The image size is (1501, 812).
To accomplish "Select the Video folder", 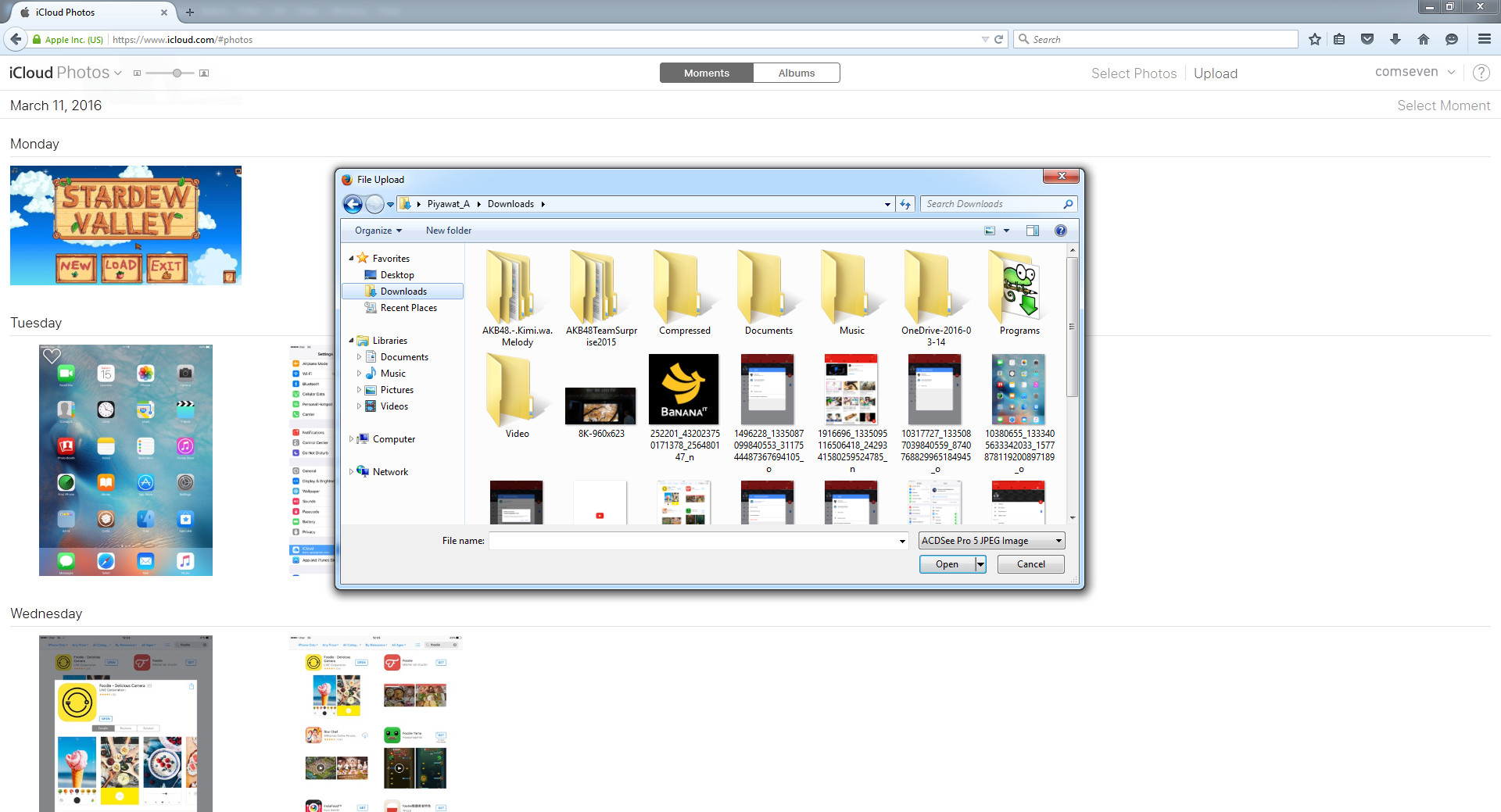I will pos(517,396).
